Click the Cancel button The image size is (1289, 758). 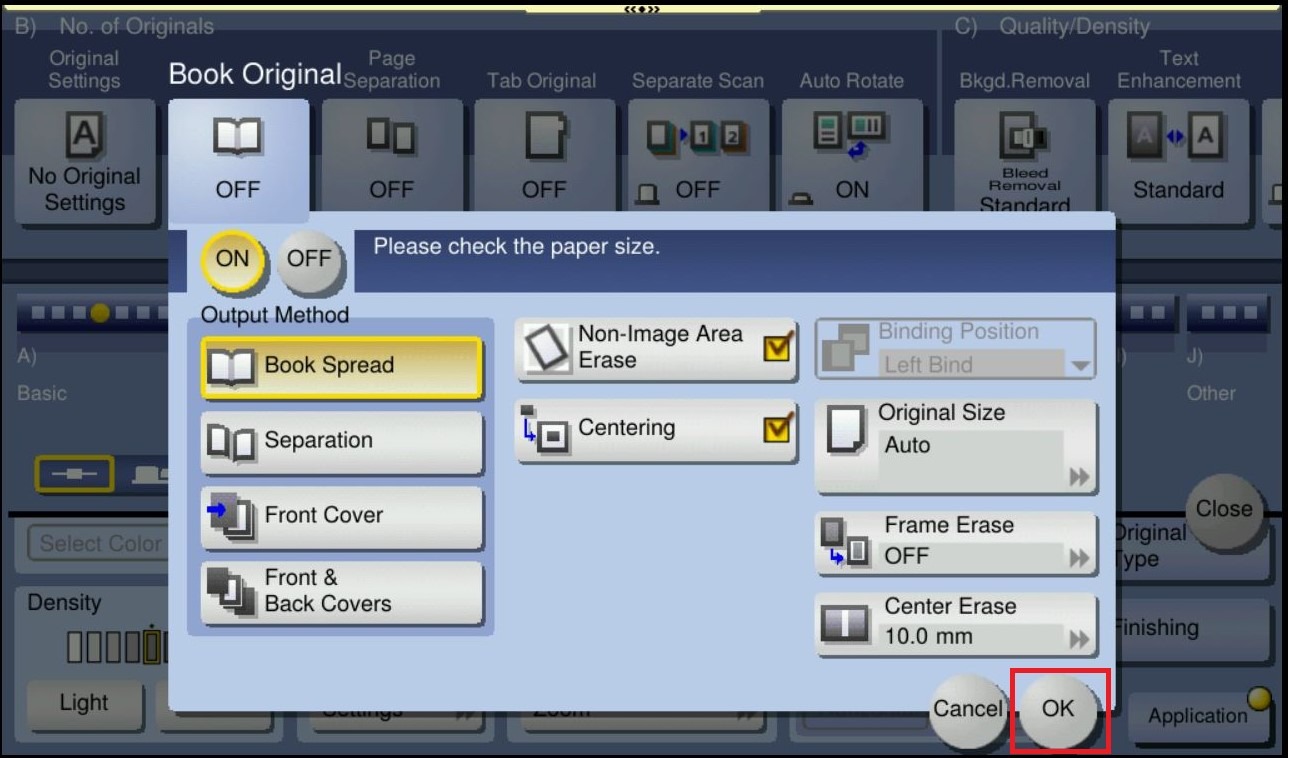967,709
